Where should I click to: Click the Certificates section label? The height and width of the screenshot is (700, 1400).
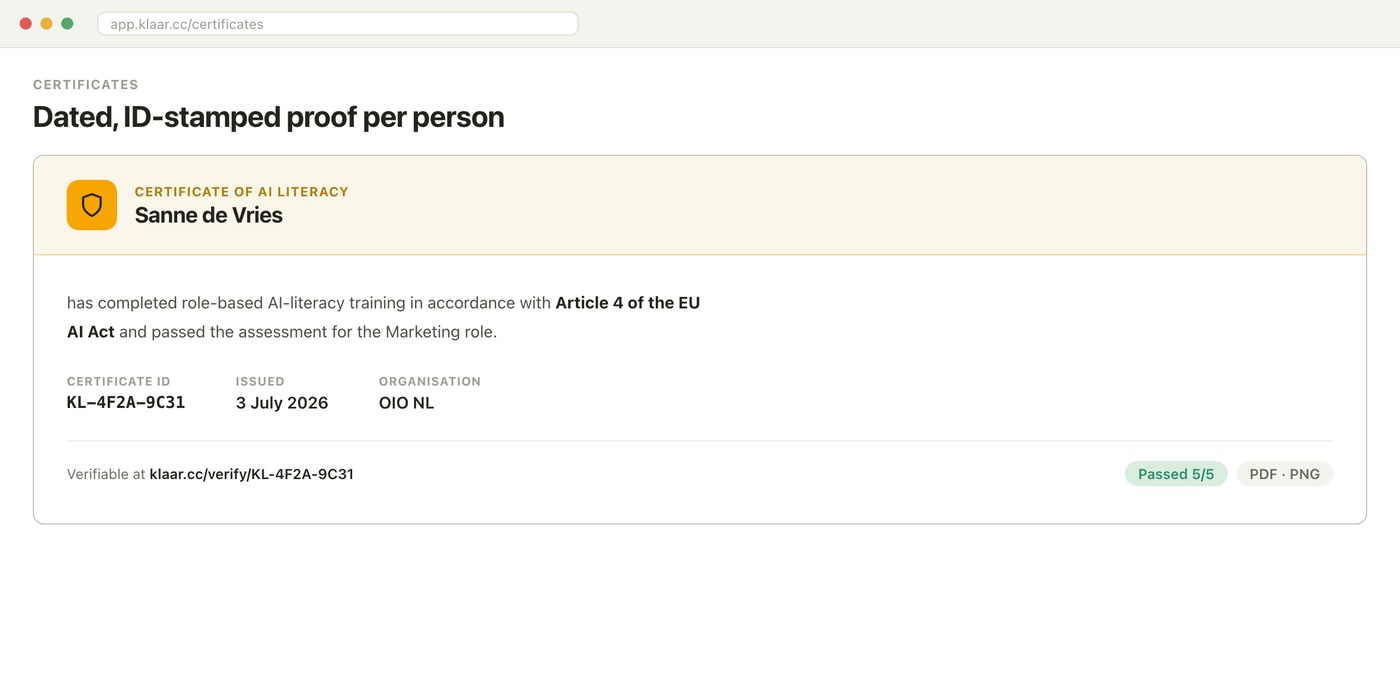(x=86, y=85)
